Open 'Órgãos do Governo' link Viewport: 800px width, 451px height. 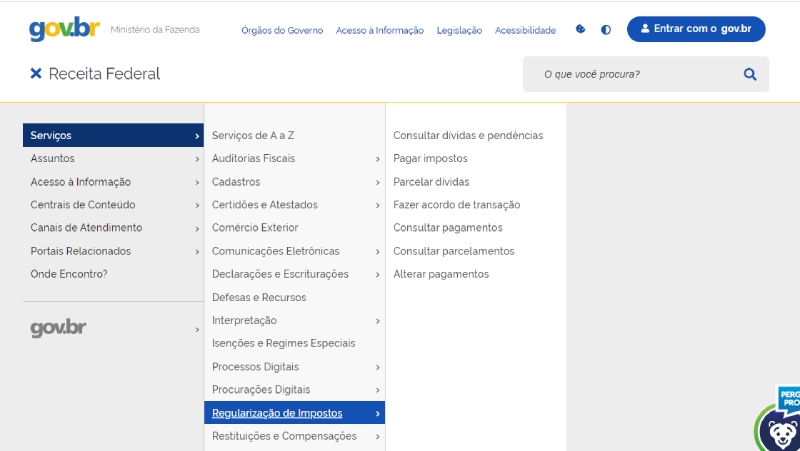pyautogui.click(x=282, y=30)
